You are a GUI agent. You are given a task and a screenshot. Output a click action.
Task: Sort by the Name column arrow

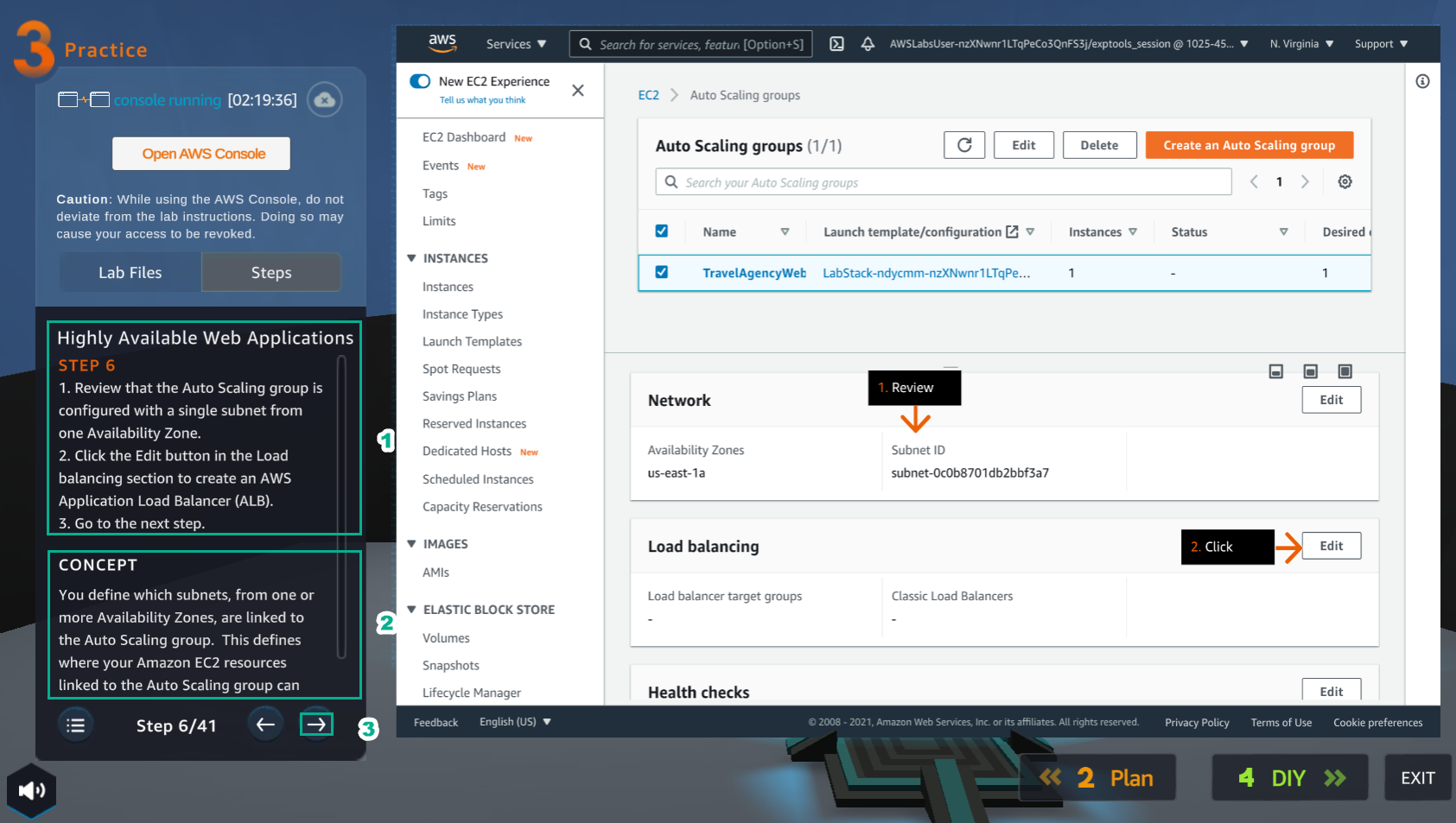(x=785, y=231)
